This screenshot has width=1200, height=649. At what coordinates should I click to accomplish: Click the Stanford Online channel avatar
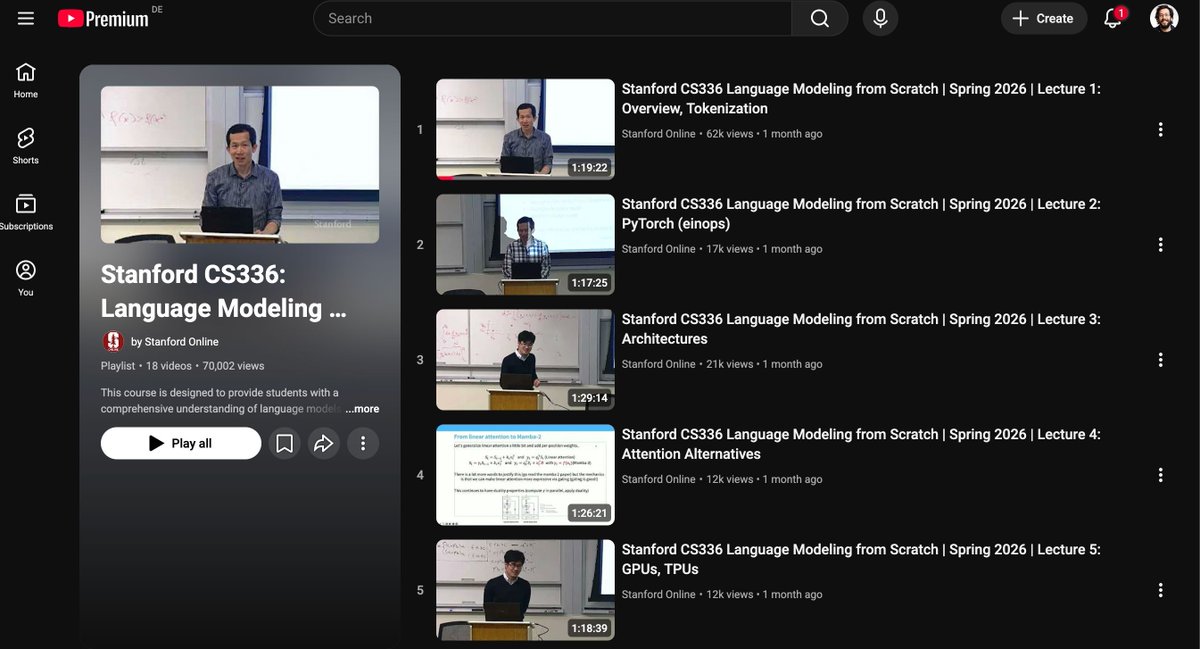click(113, 341)
